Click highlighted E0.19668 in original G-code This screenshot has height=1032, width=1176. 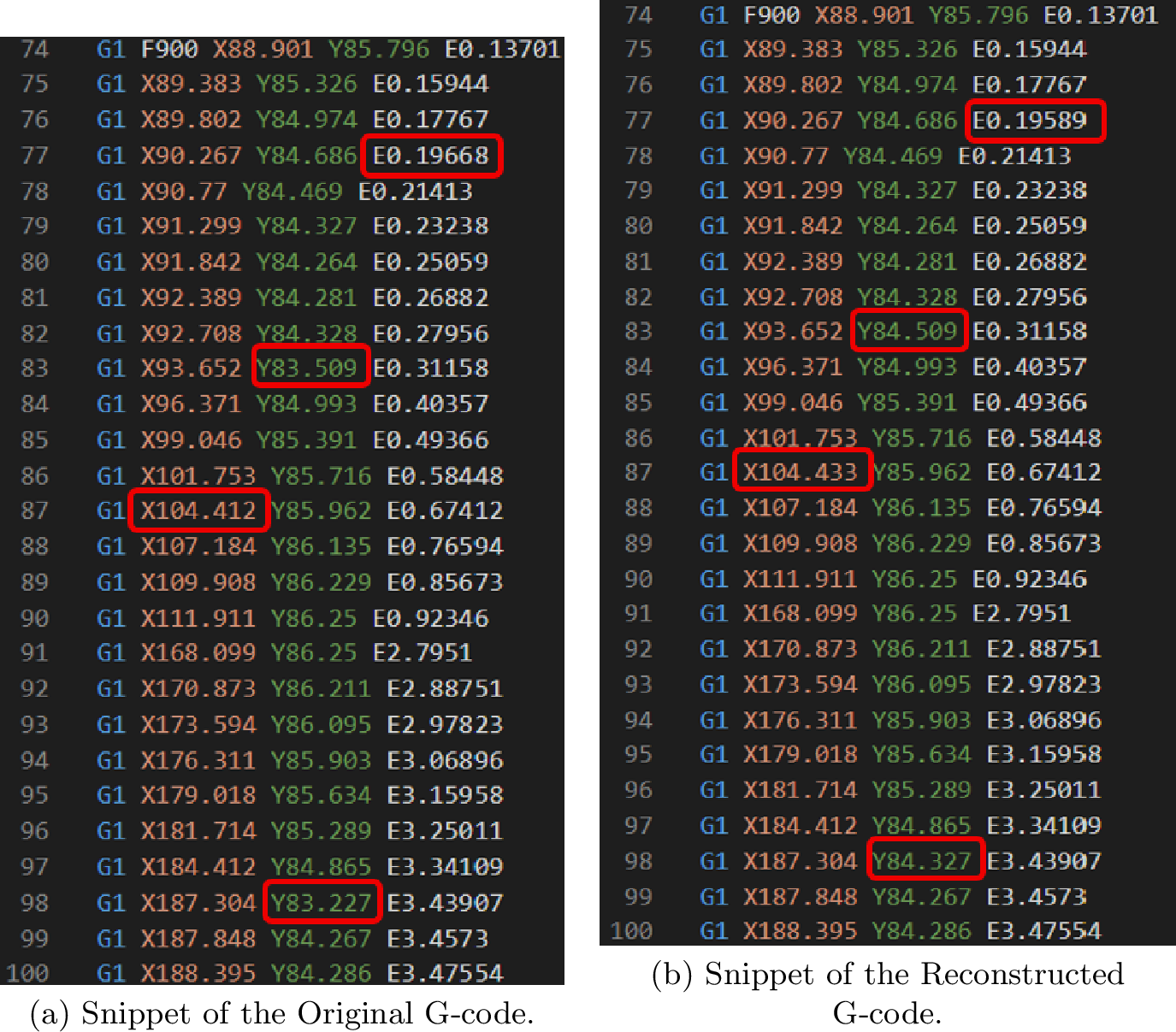pyautogui.click(x=431, y=156)
